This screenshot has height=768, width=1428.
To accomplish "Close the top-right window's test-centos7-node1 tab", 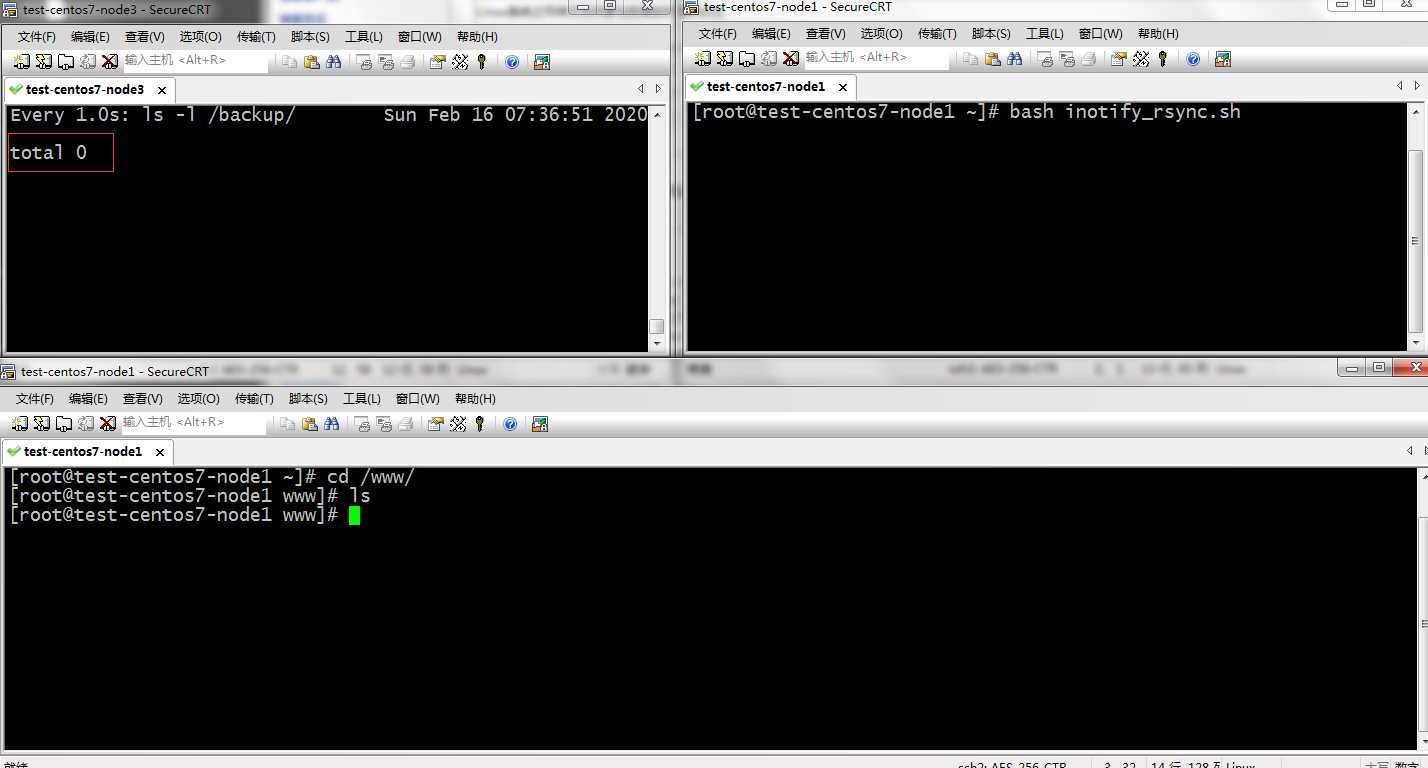I will [842, 87].
